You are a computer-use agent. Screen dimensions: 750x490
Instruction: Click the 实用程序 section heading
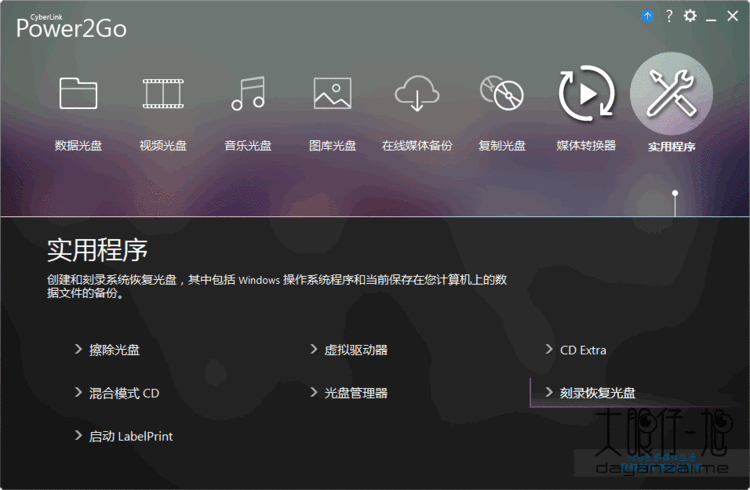tap(97, 250)
